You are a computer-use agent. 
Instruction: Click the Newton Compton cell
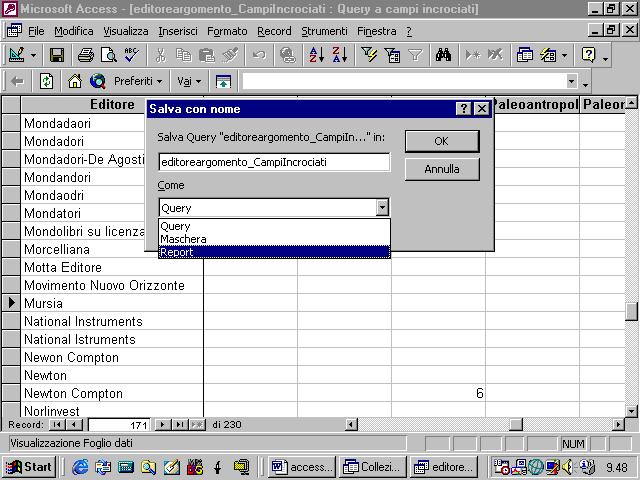click(112, 393)
